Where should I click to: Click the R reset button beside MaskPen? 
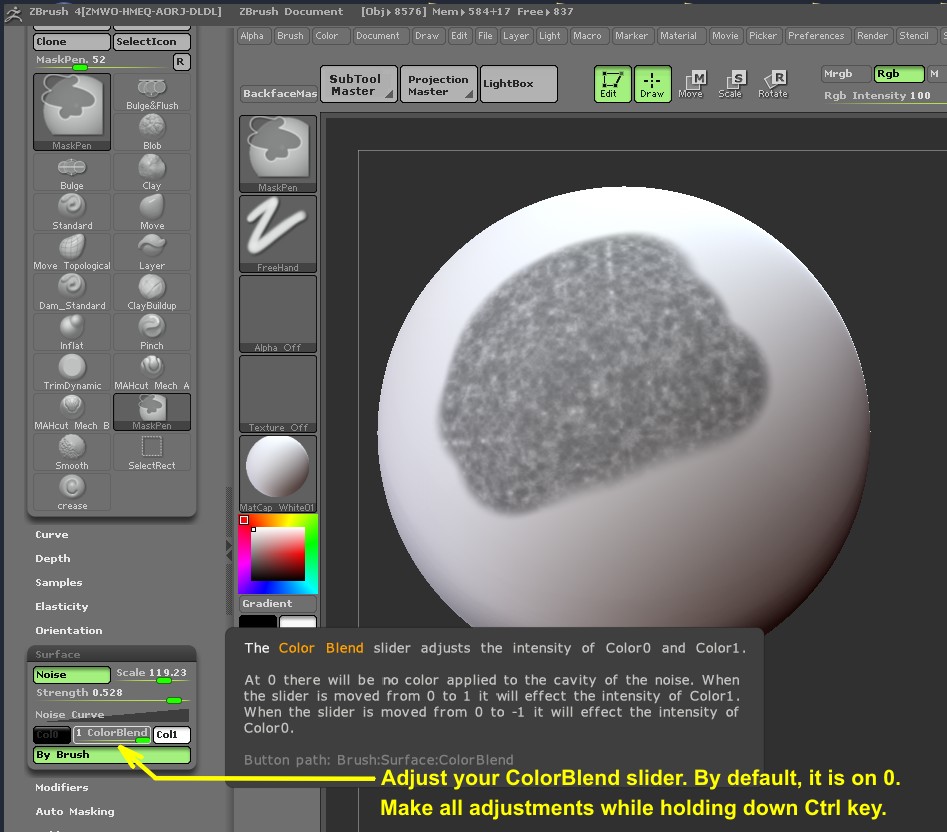[181, 62]
